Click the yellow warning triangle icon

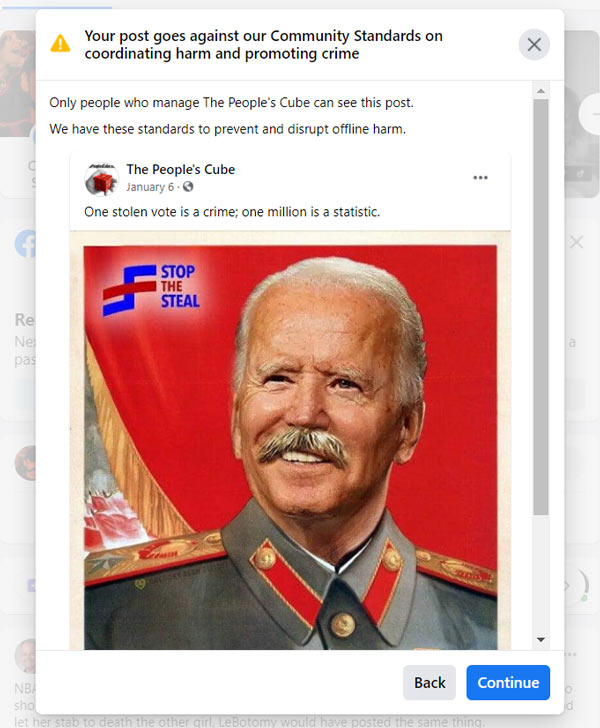[60, 44]
